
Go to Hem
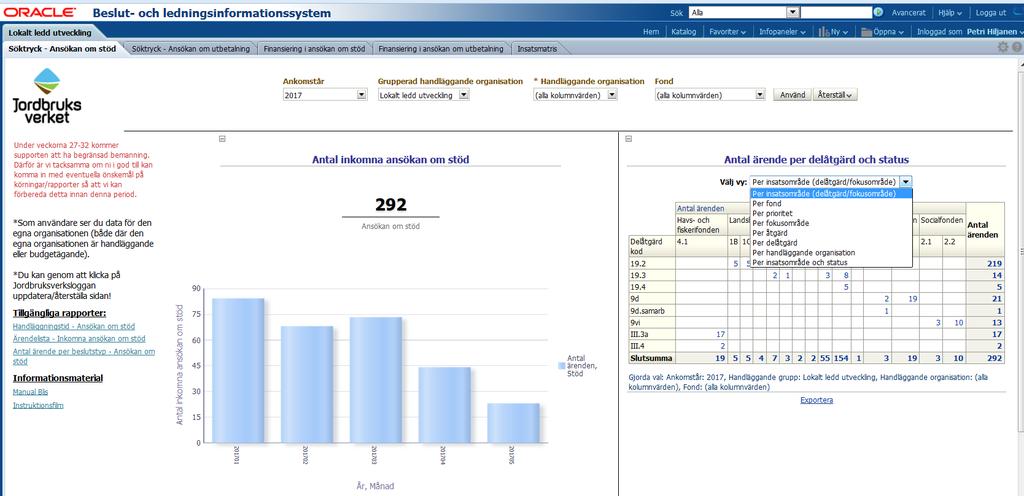[650, 31]
